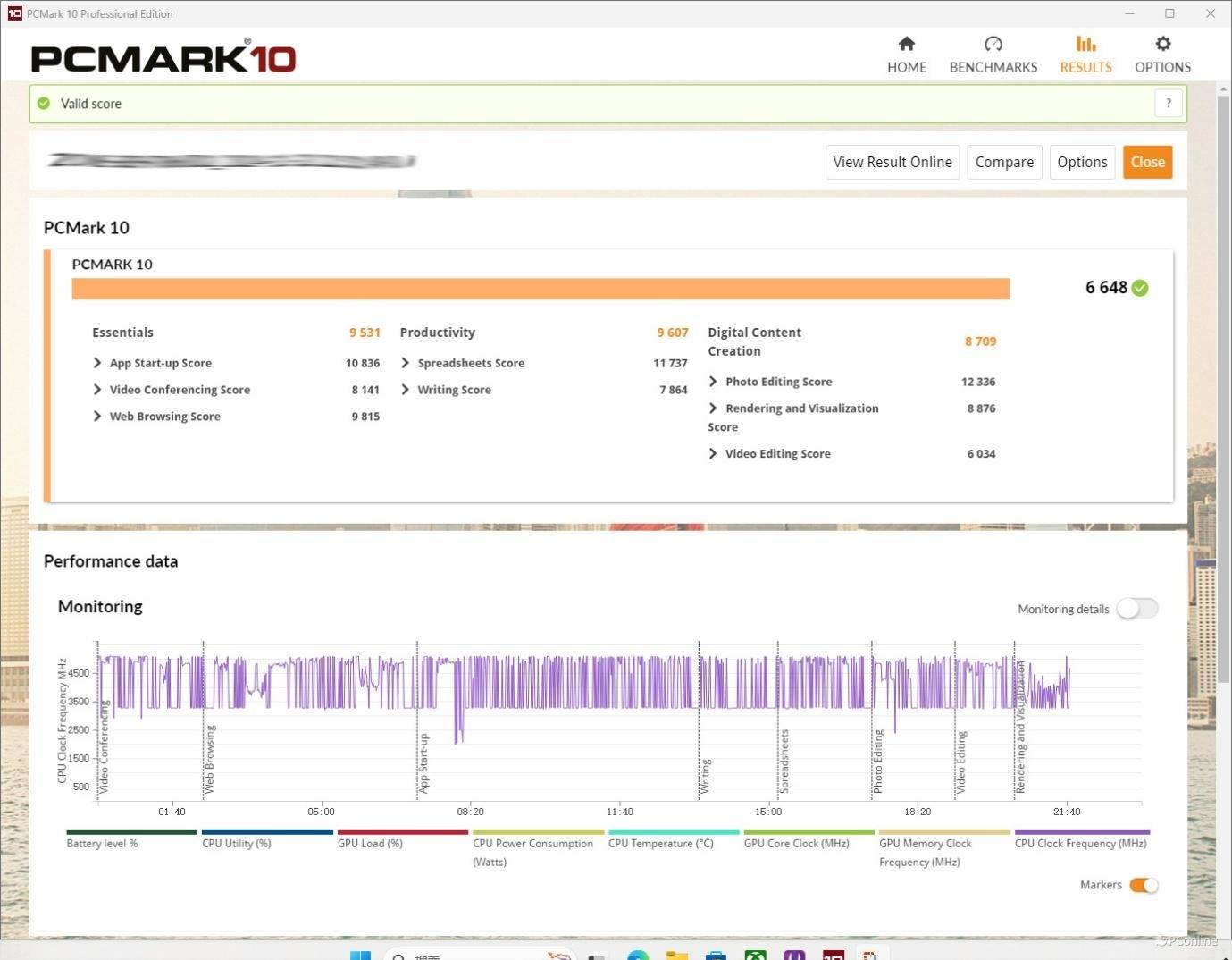Expand the Spreadsheets Score details
Image resolution: width=1232 pixels, height=960 pixels.
(406, 363)
